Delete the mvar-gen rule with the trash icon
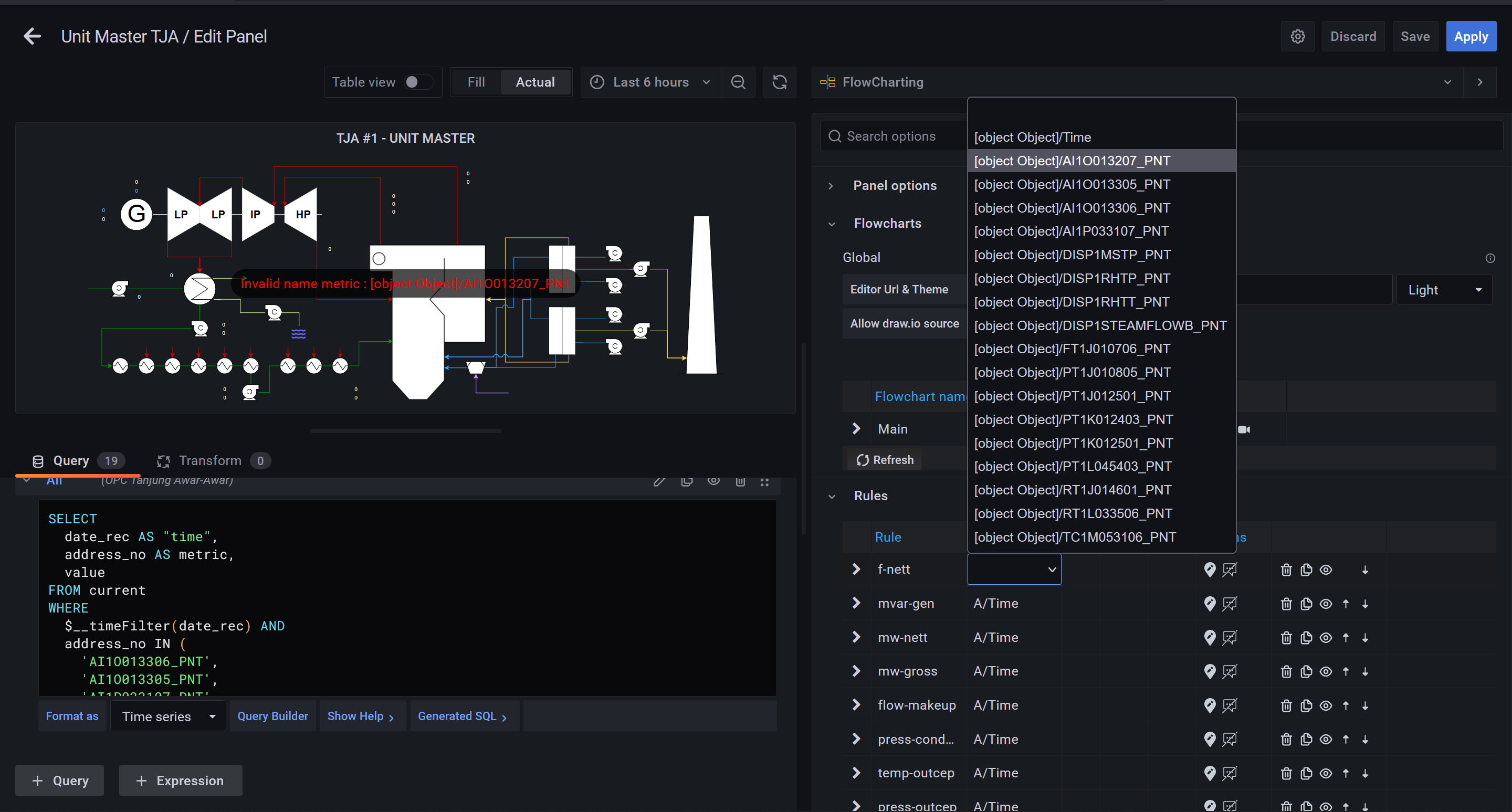 tap(1286, 604)
